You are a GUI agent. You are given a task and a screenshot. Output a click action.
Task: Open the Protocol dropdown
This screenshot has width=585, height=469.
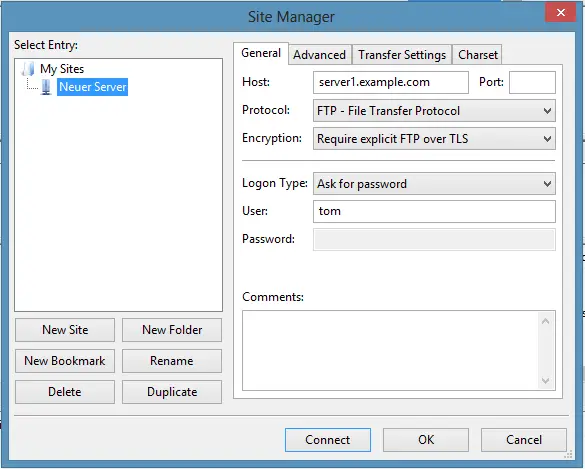click(434, 111)
